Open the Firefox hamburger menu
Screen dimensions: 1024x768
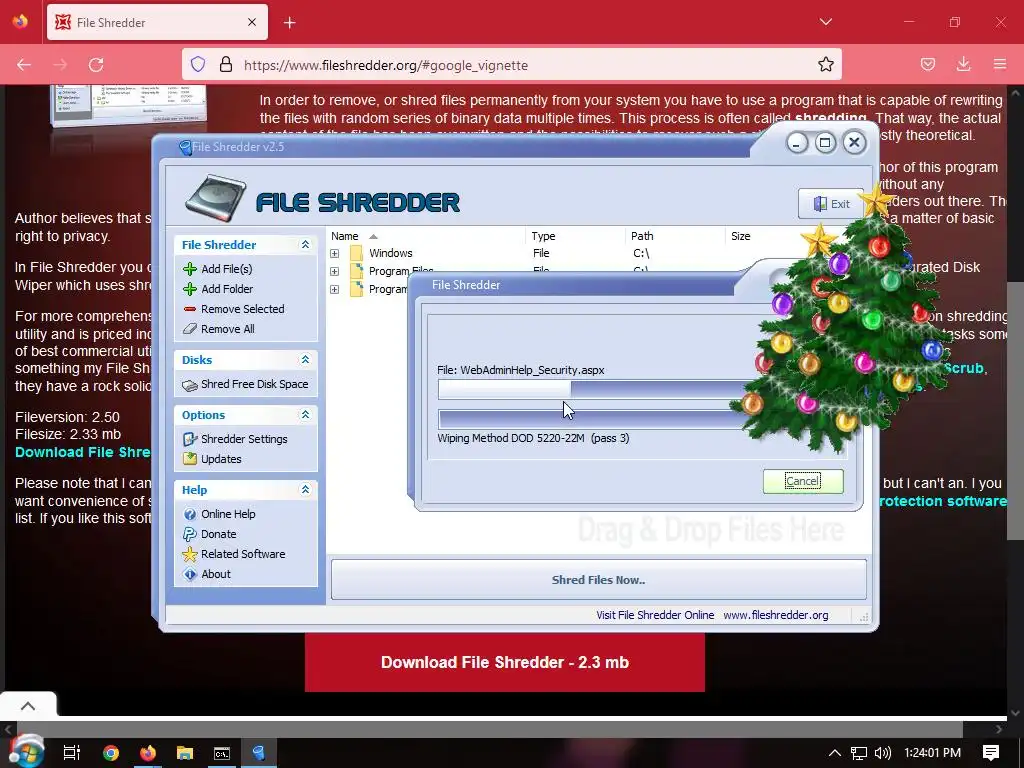pyautogui.click(x=1000, y=65)
